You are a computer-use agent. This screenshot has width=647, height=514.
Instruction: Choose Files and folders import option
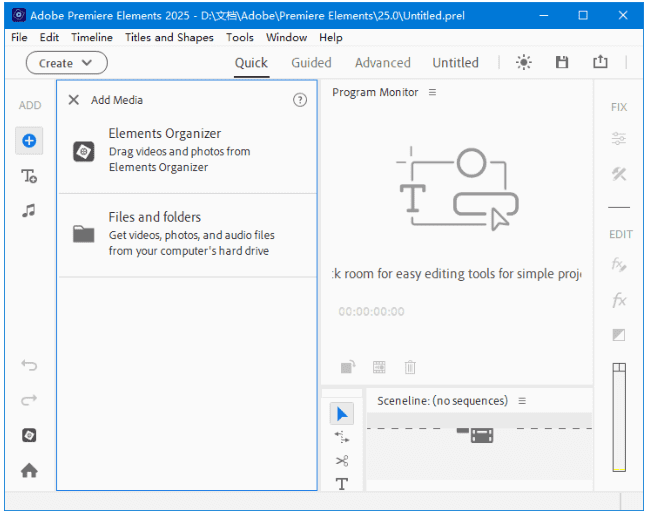click(187, 233)
